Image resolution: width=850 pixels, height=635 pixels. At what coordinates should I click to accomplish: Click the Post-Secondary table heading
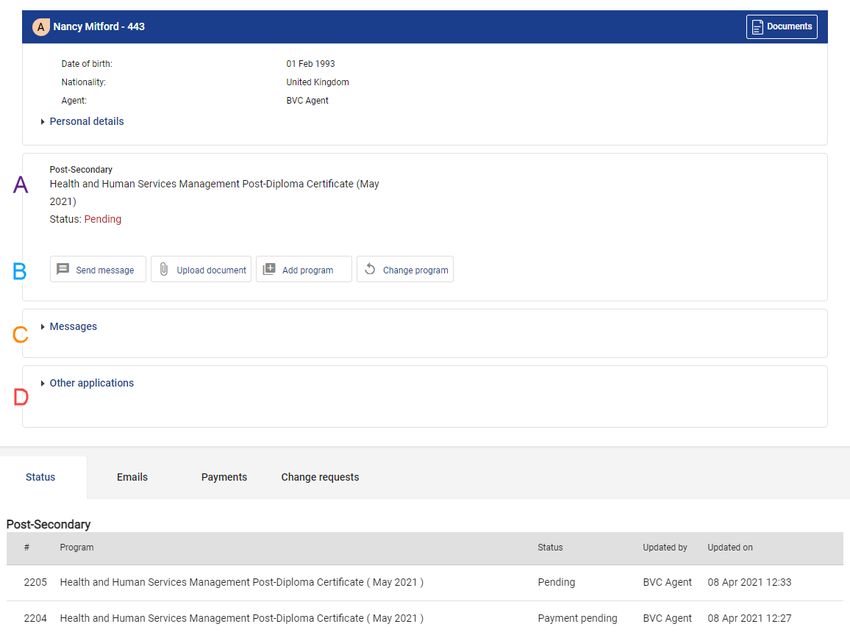[48, 524]
